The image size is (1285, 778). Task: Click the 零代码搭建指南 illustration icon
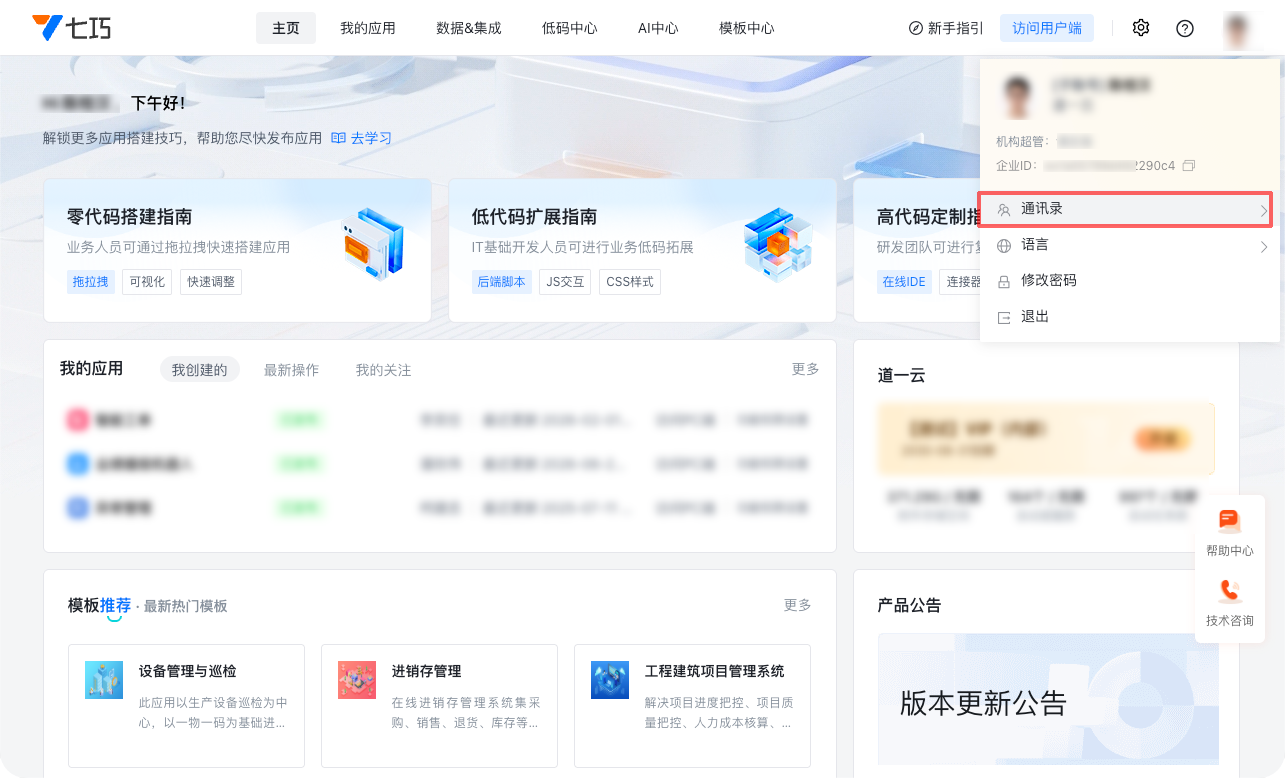tap(372, 243)
